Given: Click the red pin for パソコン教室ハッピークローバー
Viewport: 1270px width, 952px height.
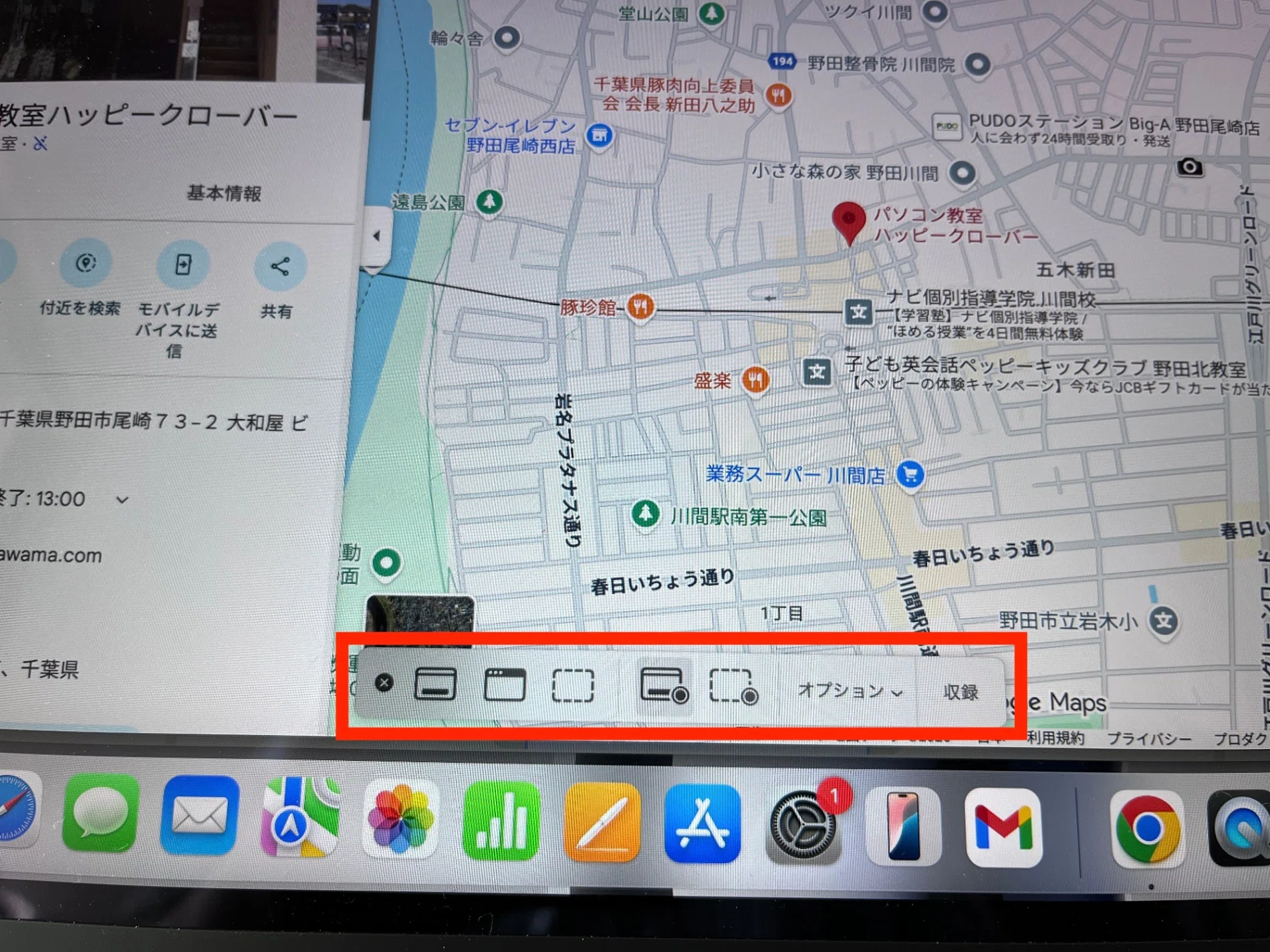Looking at the screenshot, I should tap(848, 223).
